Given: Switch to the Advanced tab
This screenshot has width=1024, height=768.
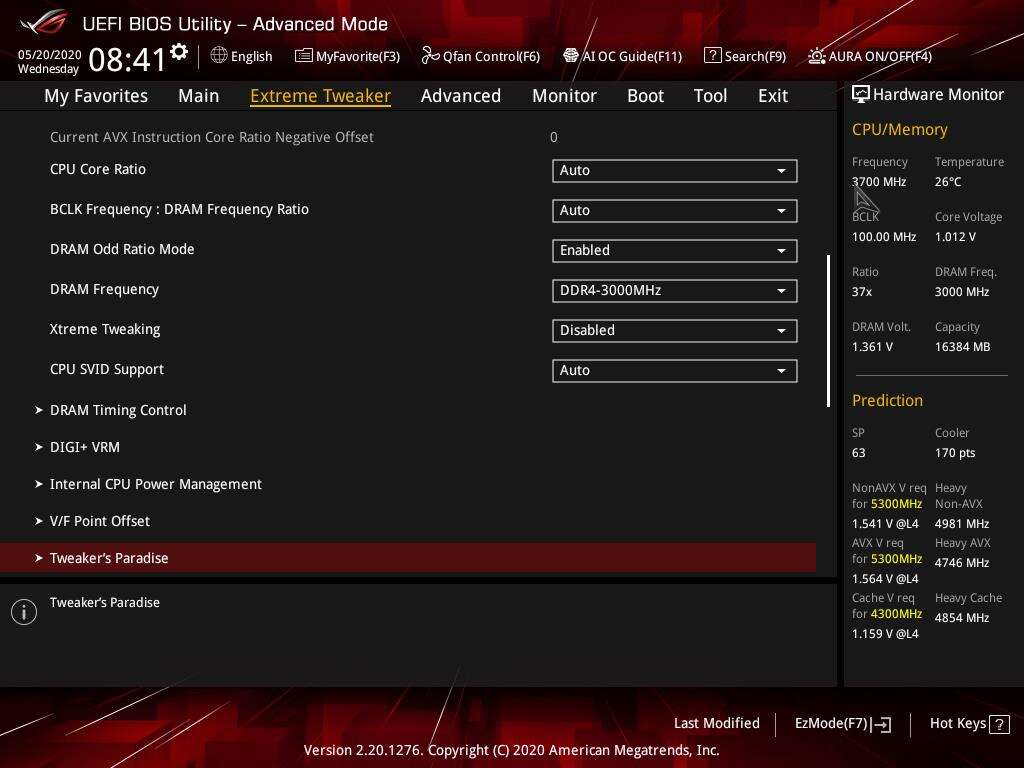Looking at the screenshot, I should coord(460,96).
